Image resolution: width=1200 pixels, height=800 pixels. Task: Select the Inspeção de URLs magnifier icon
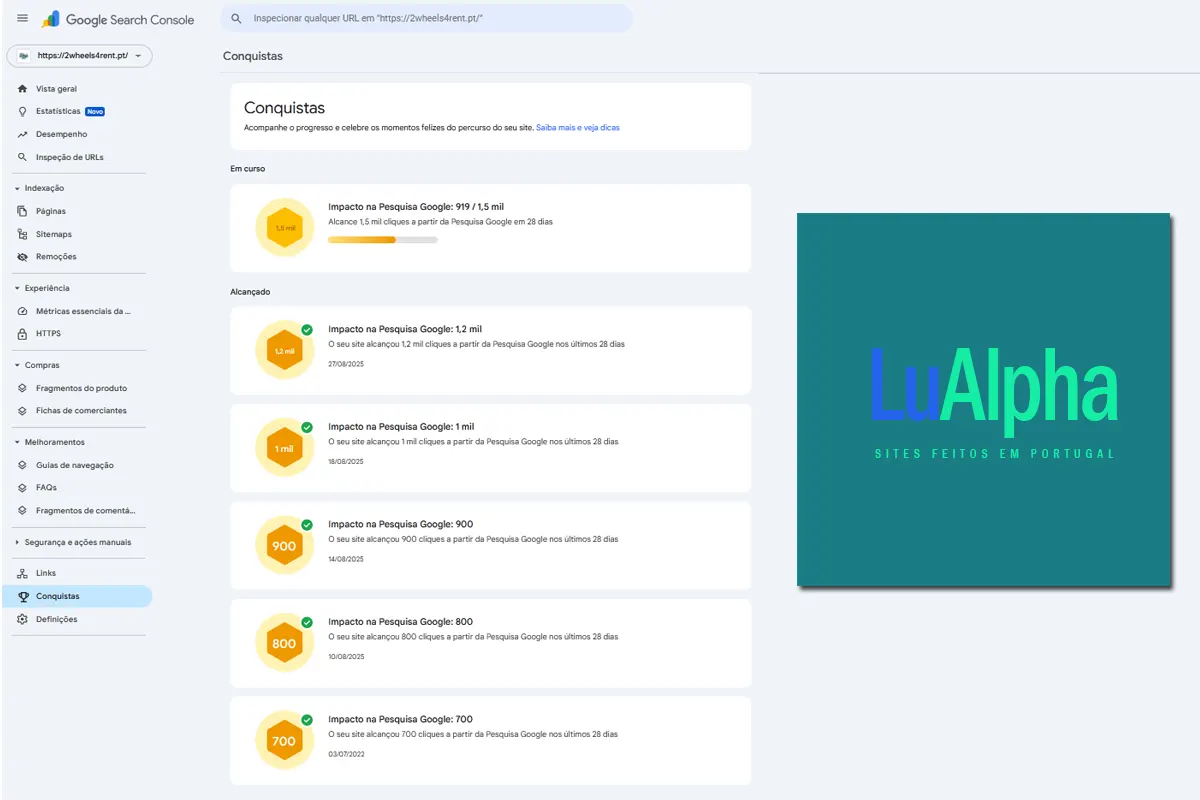(21, 157)
